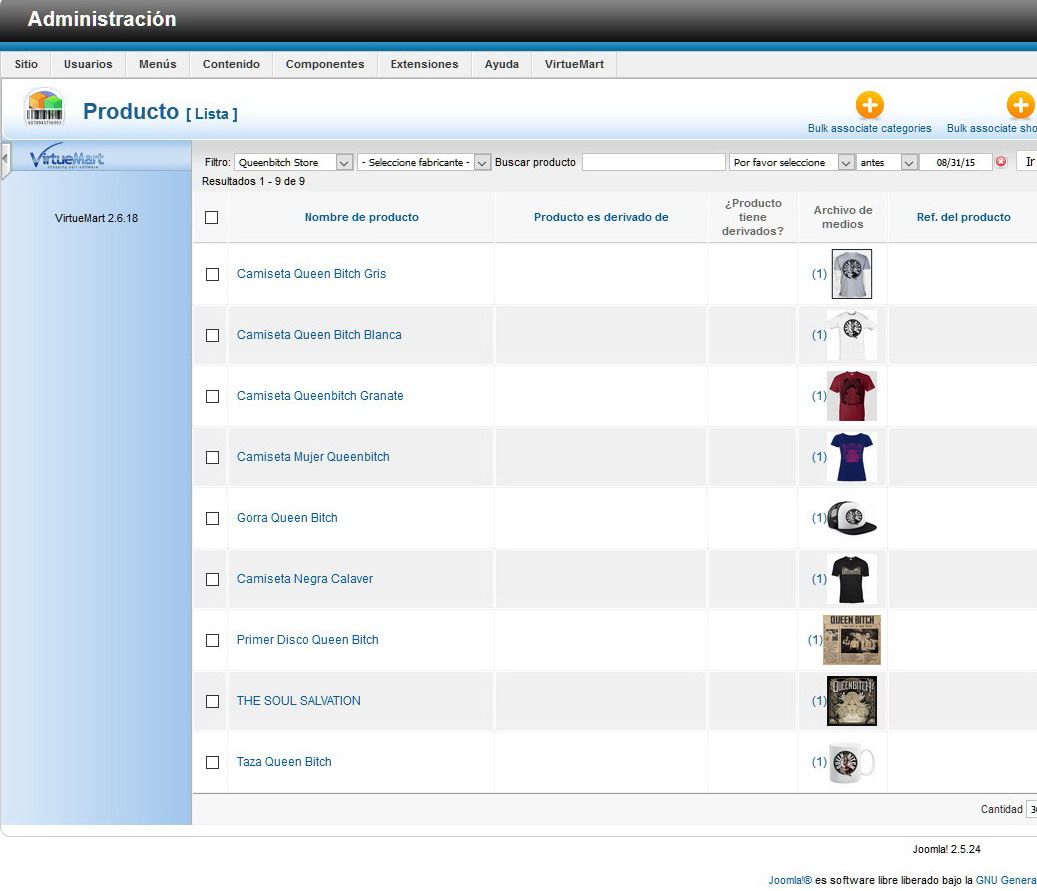Open the Camiseta Mujer Queenbitch thumbnail
The height and width of the screenshot is (891, 1037).
[852, 456]
